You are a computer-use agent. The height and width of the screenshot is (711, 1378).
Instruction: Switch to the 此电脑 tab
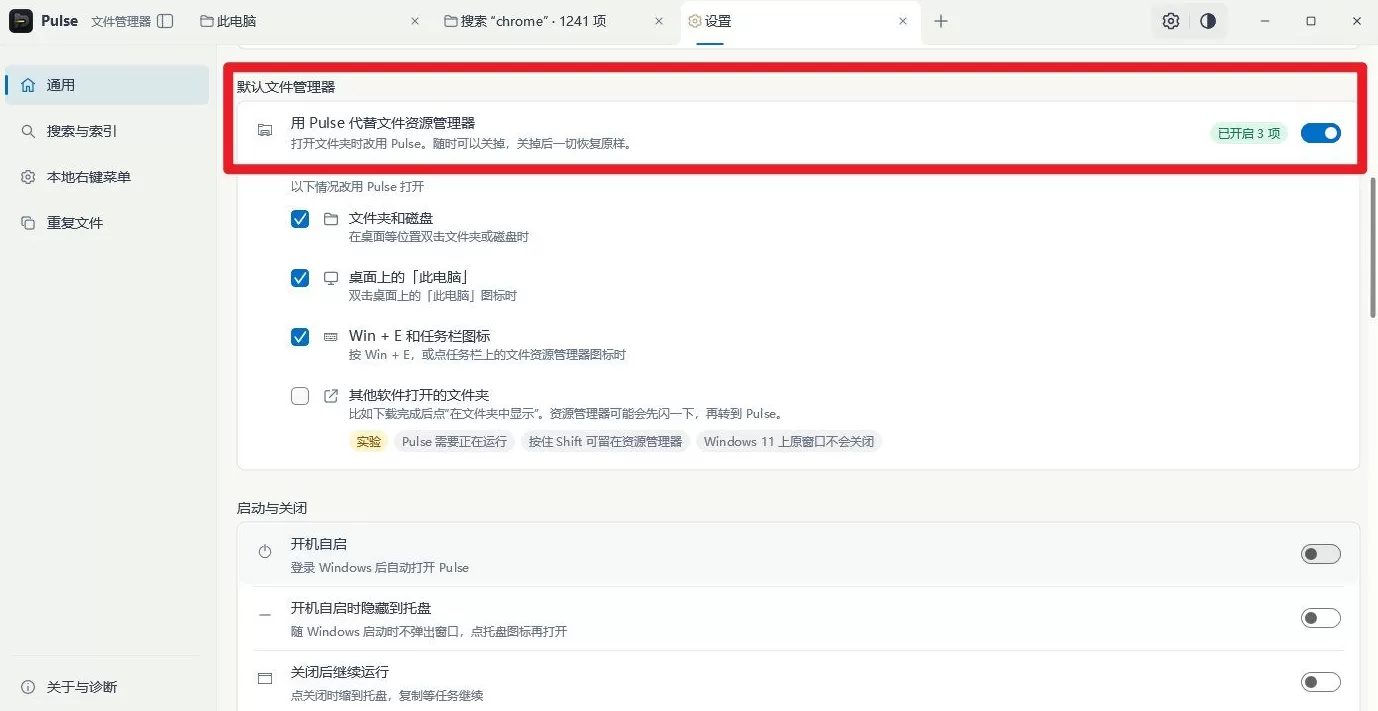click(311, 21)
